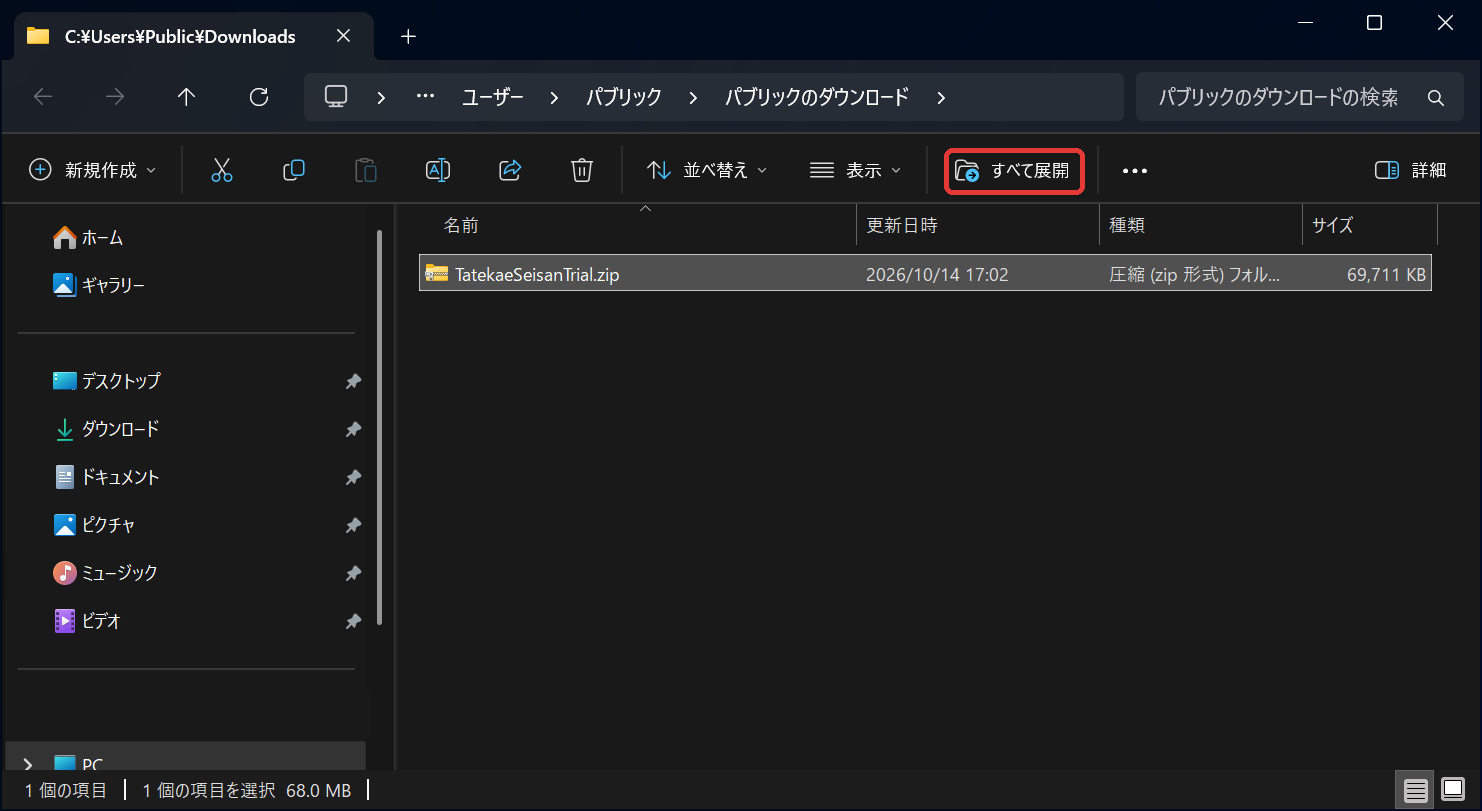Open ビデオ in navigation pane

click(87, 621)
